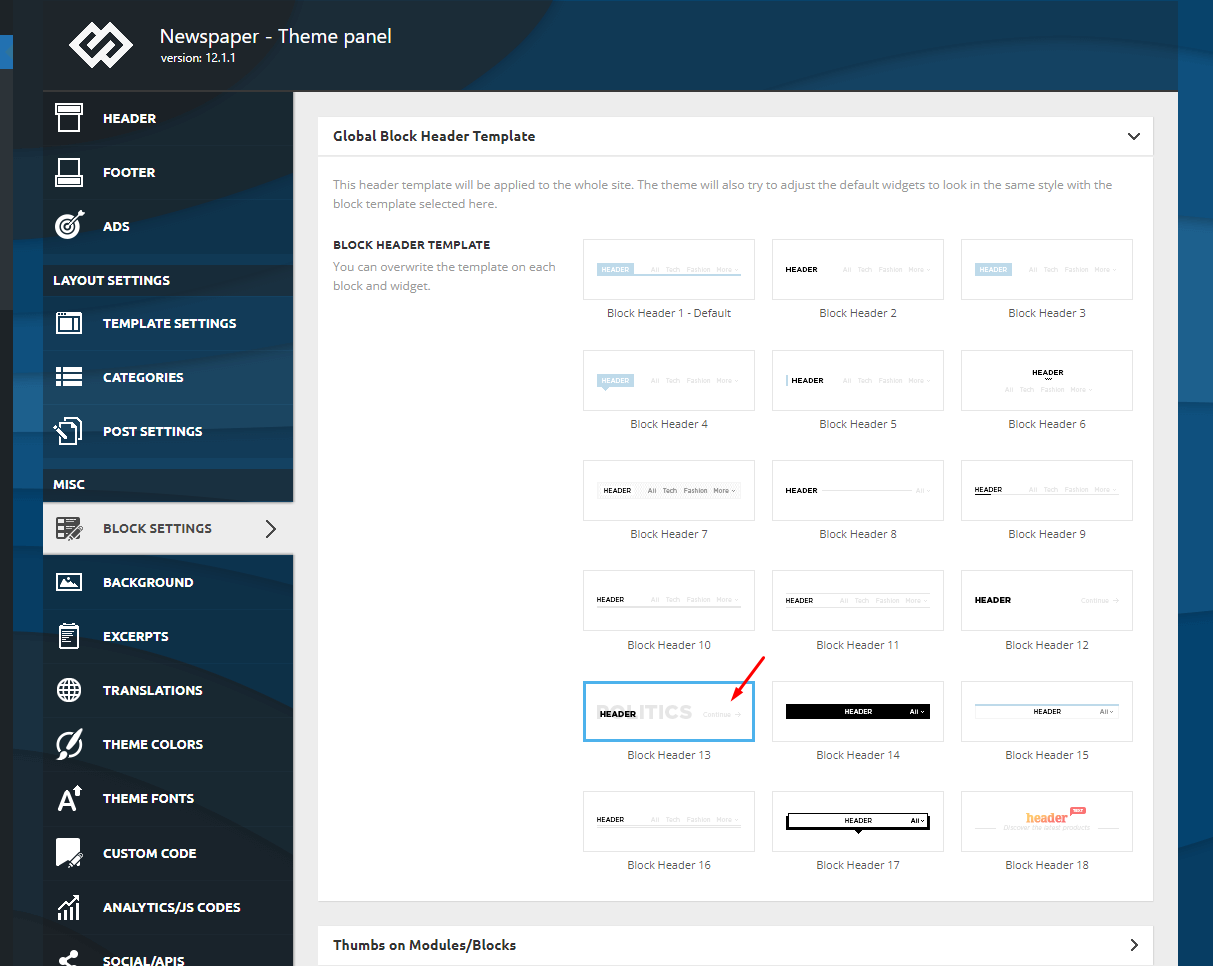Viewport: 1213px width, 966px height.
Task: Open THEME COLORS in sidebar
Action: (x=168, y=744)
